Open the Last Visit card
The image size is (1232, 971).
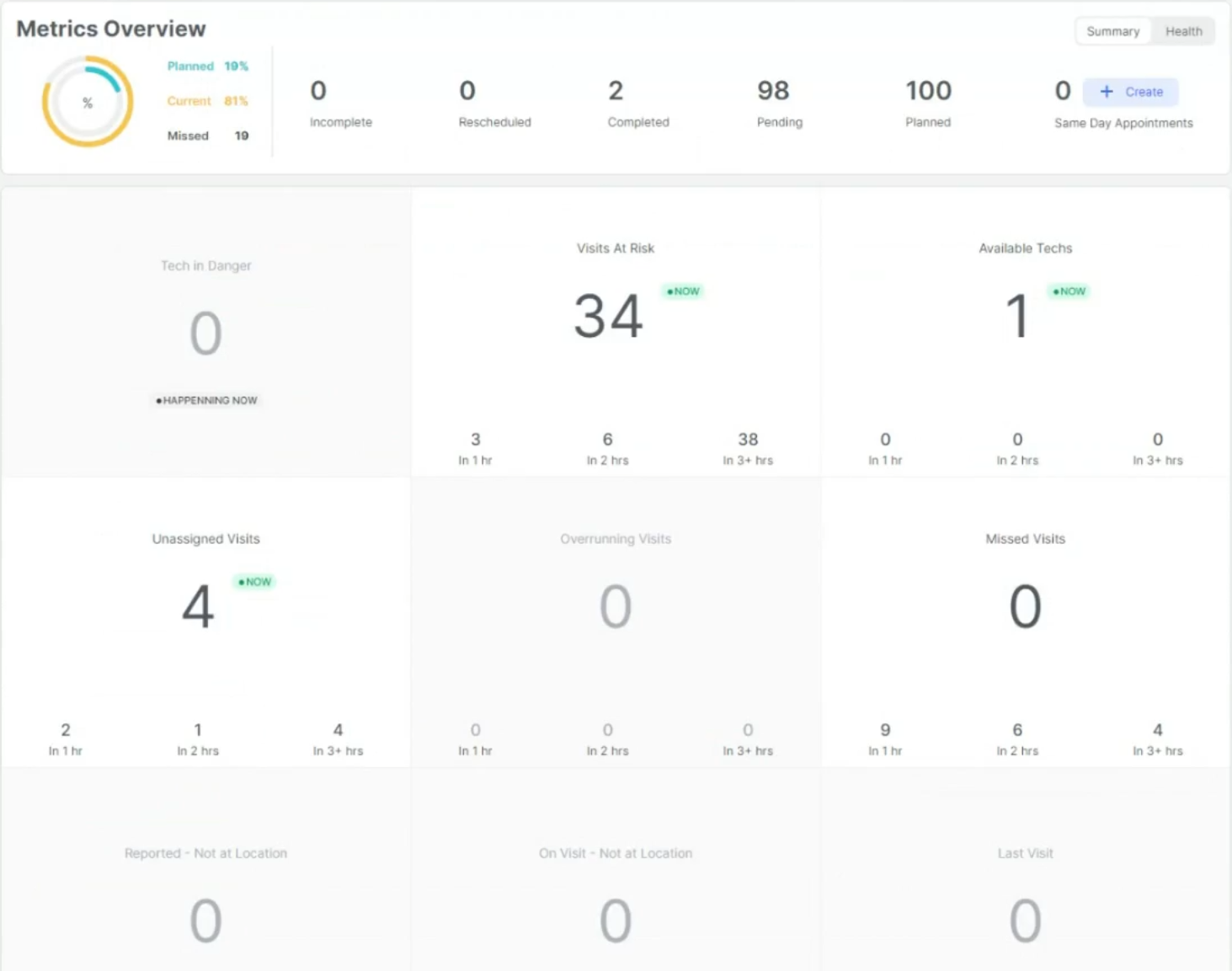pyautogui.click(x=1026, y=870)
